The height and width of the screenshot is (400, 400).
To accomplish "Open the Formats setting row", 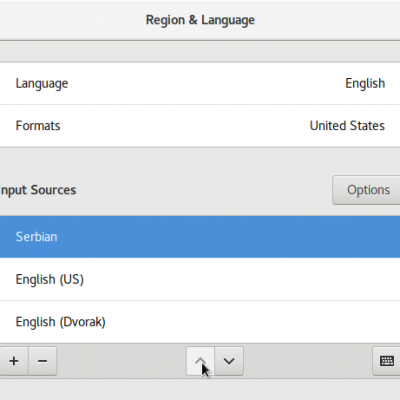I will 200,126.
